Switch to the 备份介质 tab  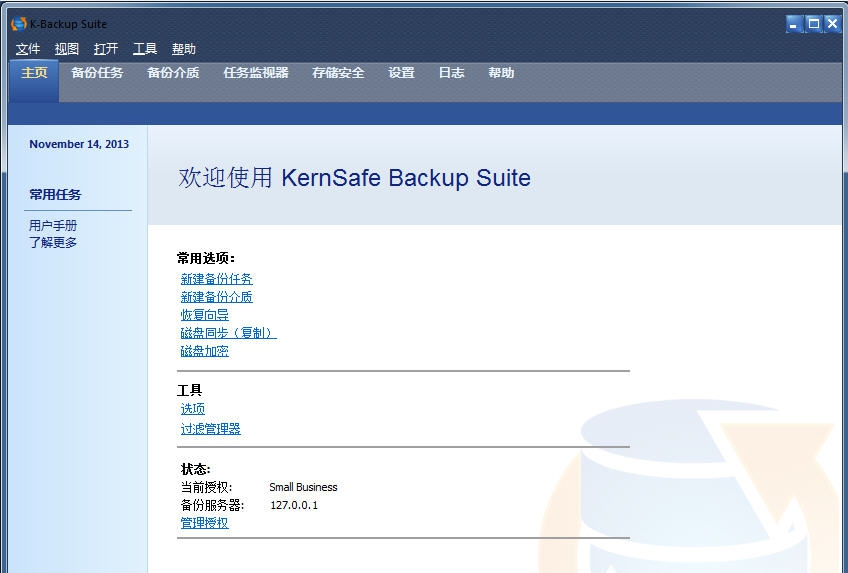coord(173,73)
